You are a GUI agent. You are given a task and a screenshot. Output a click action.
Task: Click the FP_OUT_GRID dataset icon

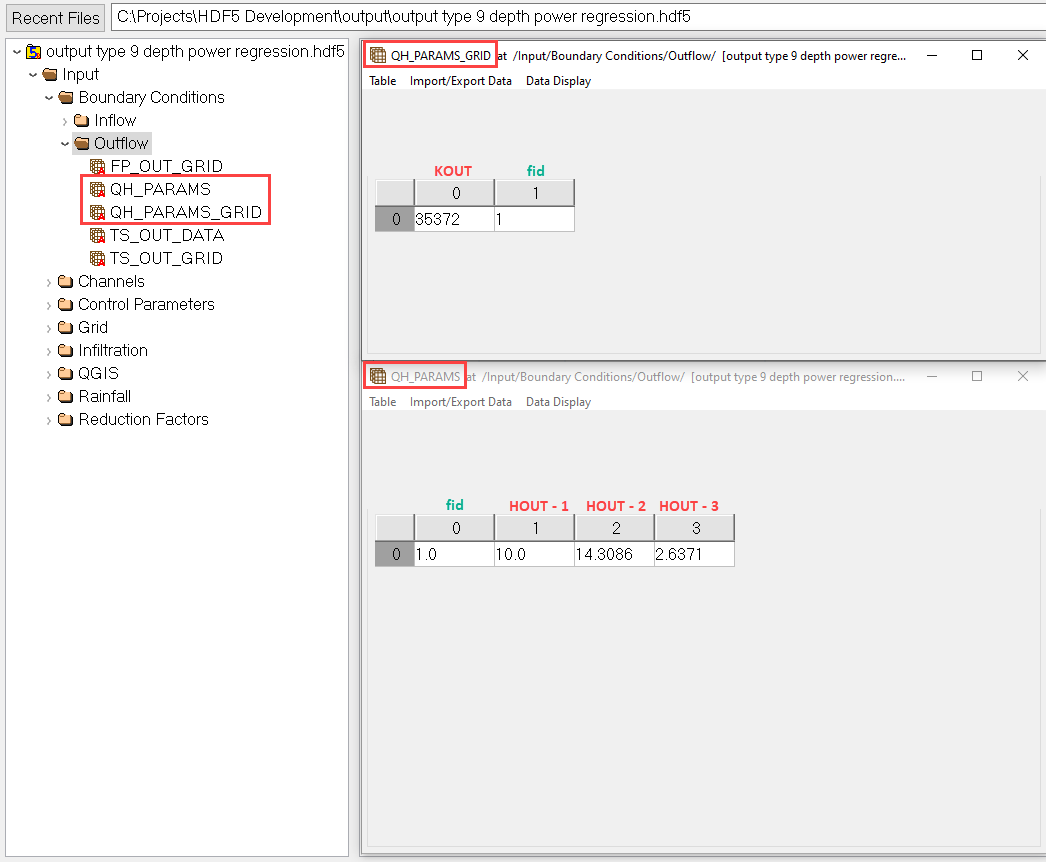(x=97, y=166)
